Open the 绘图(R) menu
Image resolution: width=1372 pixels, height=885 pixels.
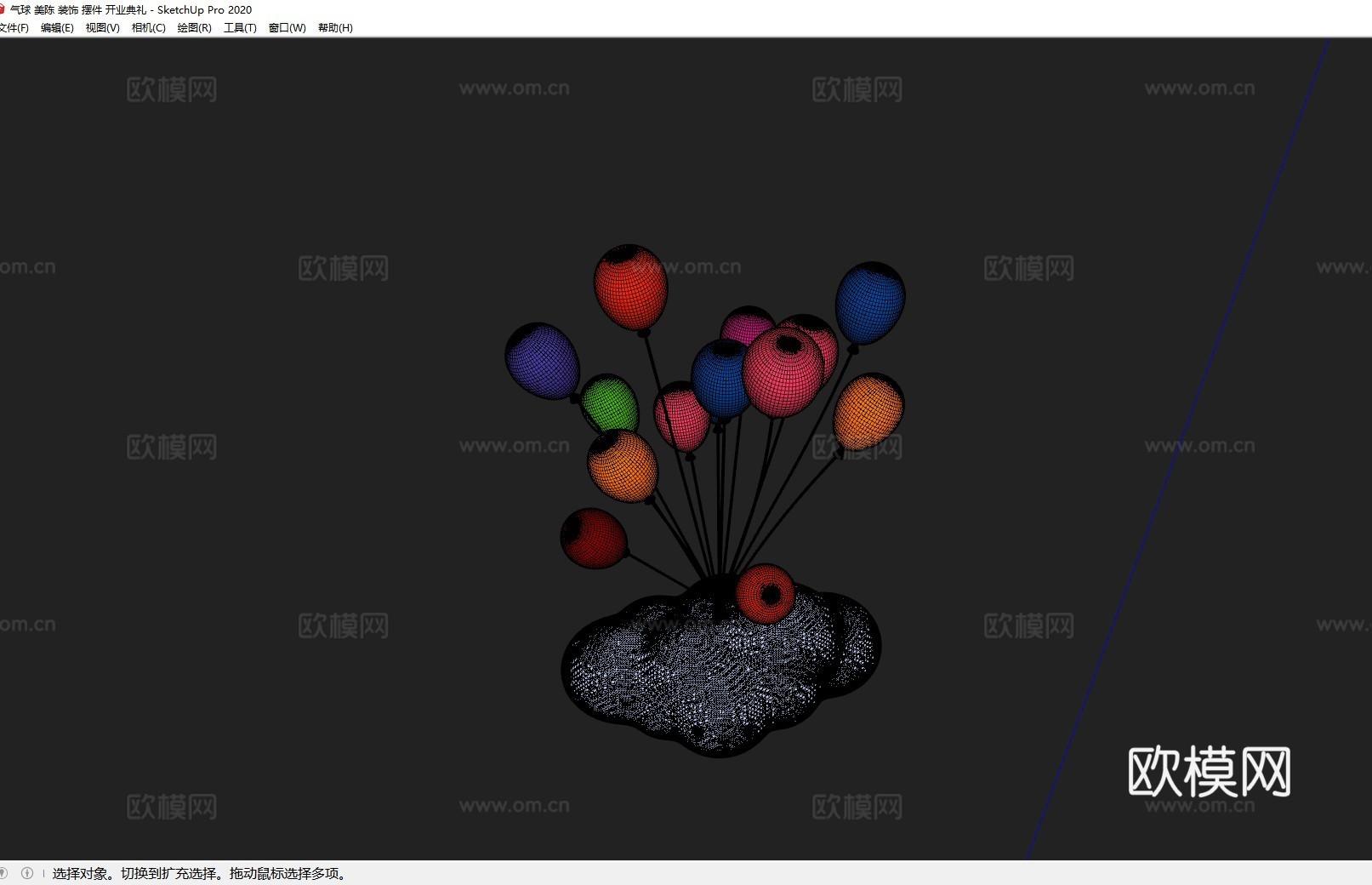[x=194, y=28]
